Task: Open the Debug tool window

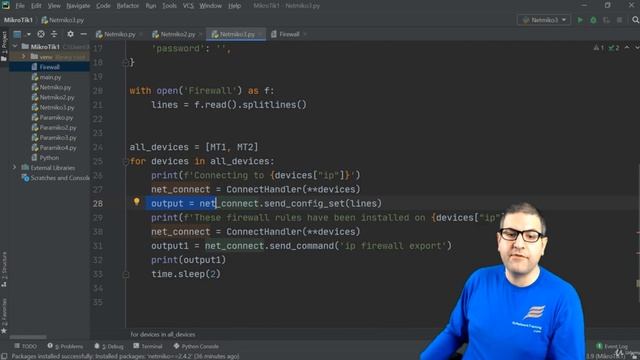Action: pos(109,346)
